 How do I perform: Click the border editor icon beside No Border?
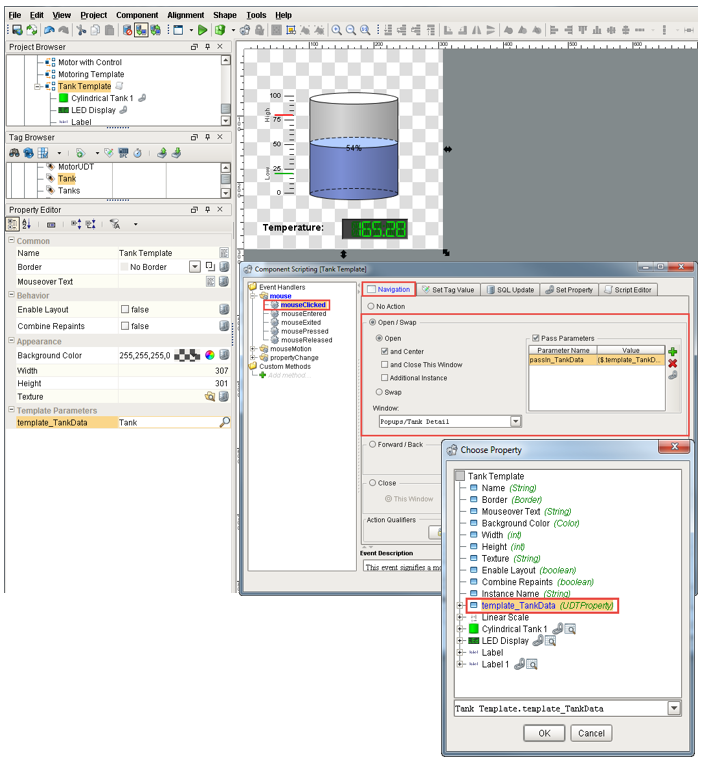click(210, 266)
